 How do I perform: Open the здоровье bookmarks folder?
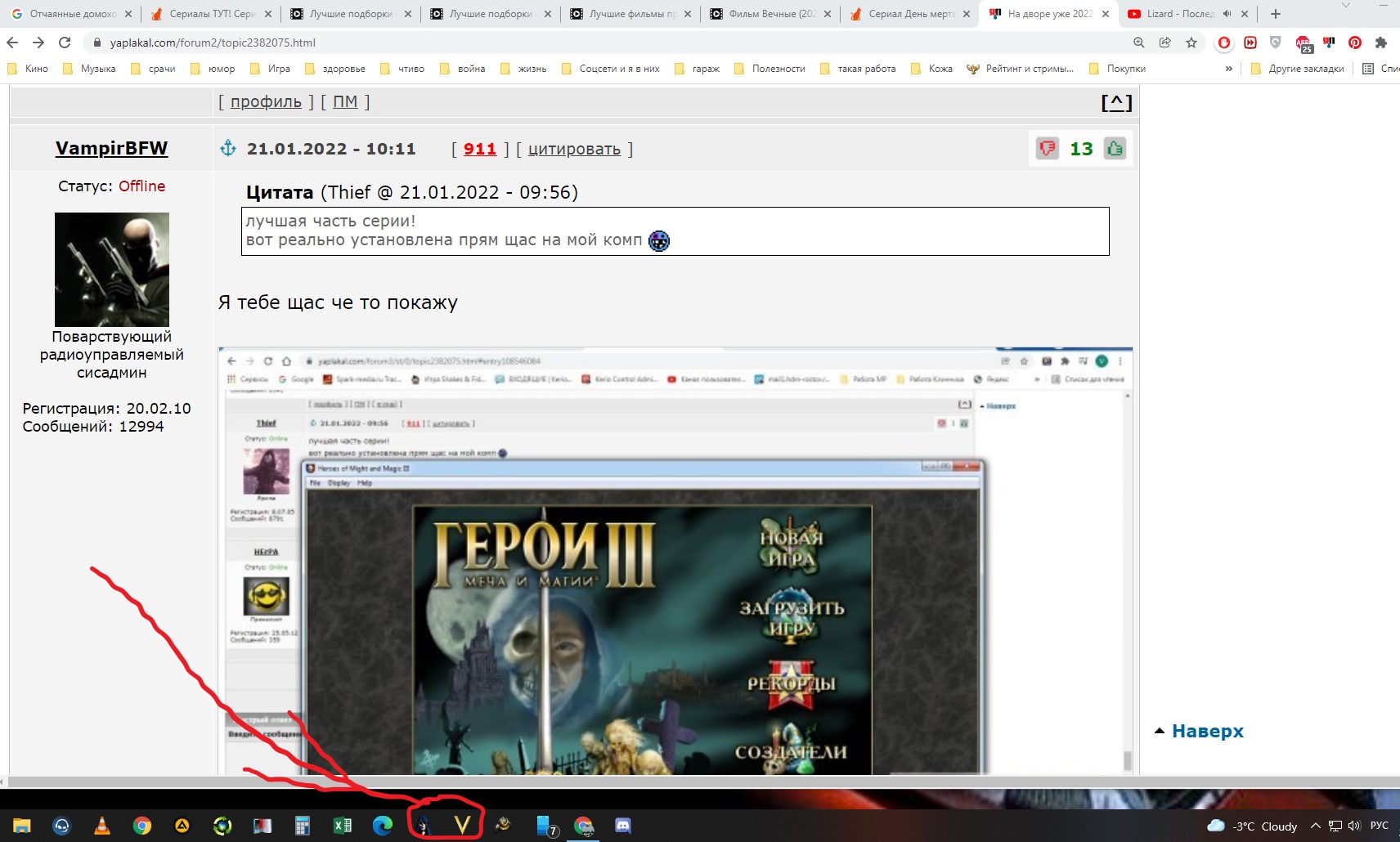click(335, 69)
